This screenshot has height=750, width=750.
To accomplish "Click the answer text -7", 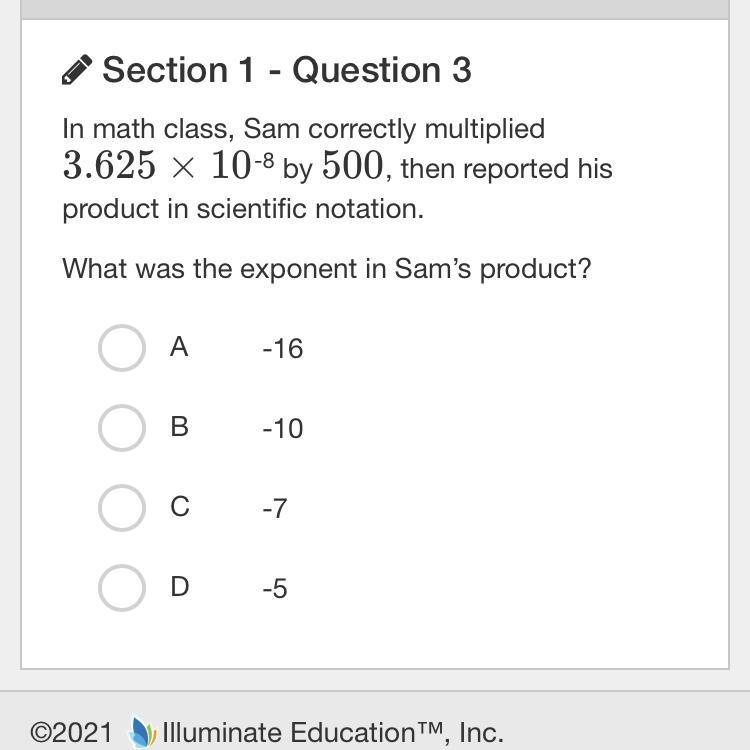I will tap(275, 509).
